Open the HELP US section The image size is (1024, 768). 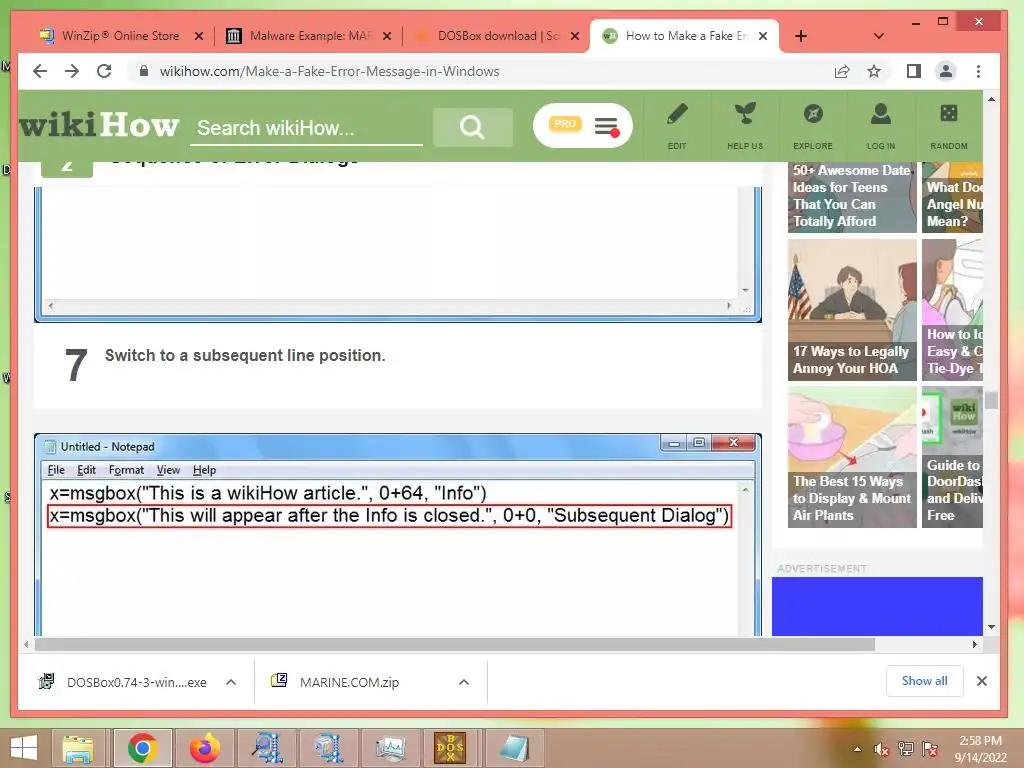tap(745, 126)
